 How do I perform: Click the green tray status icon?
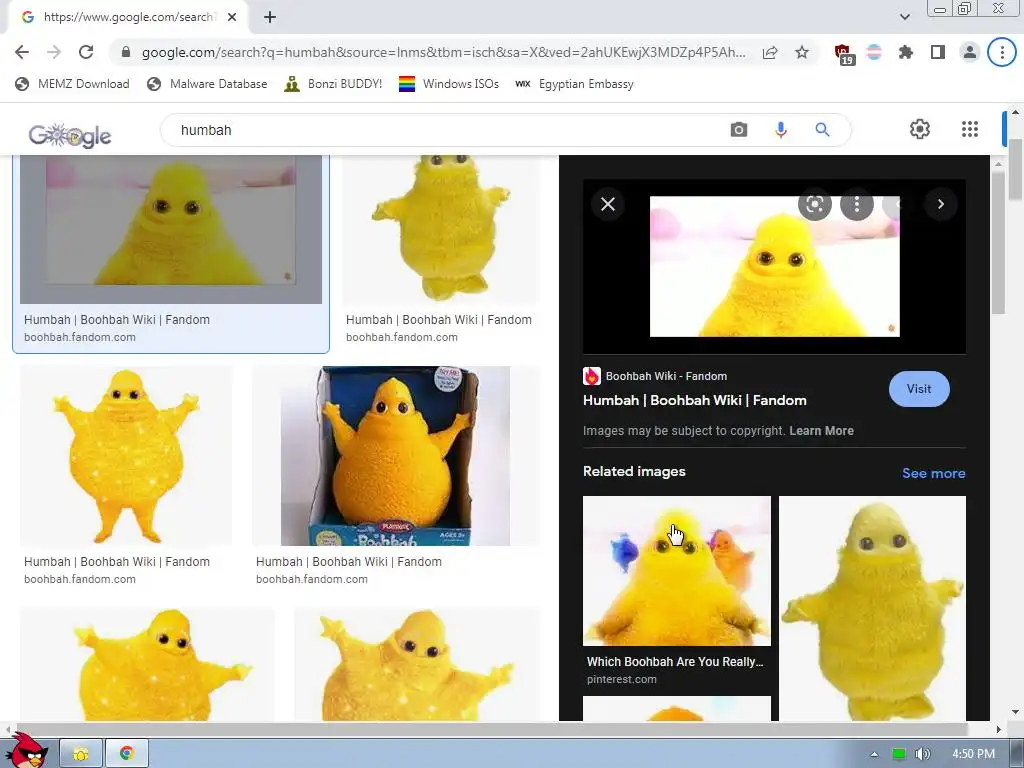pyautogui.click(x=899, y=754)
